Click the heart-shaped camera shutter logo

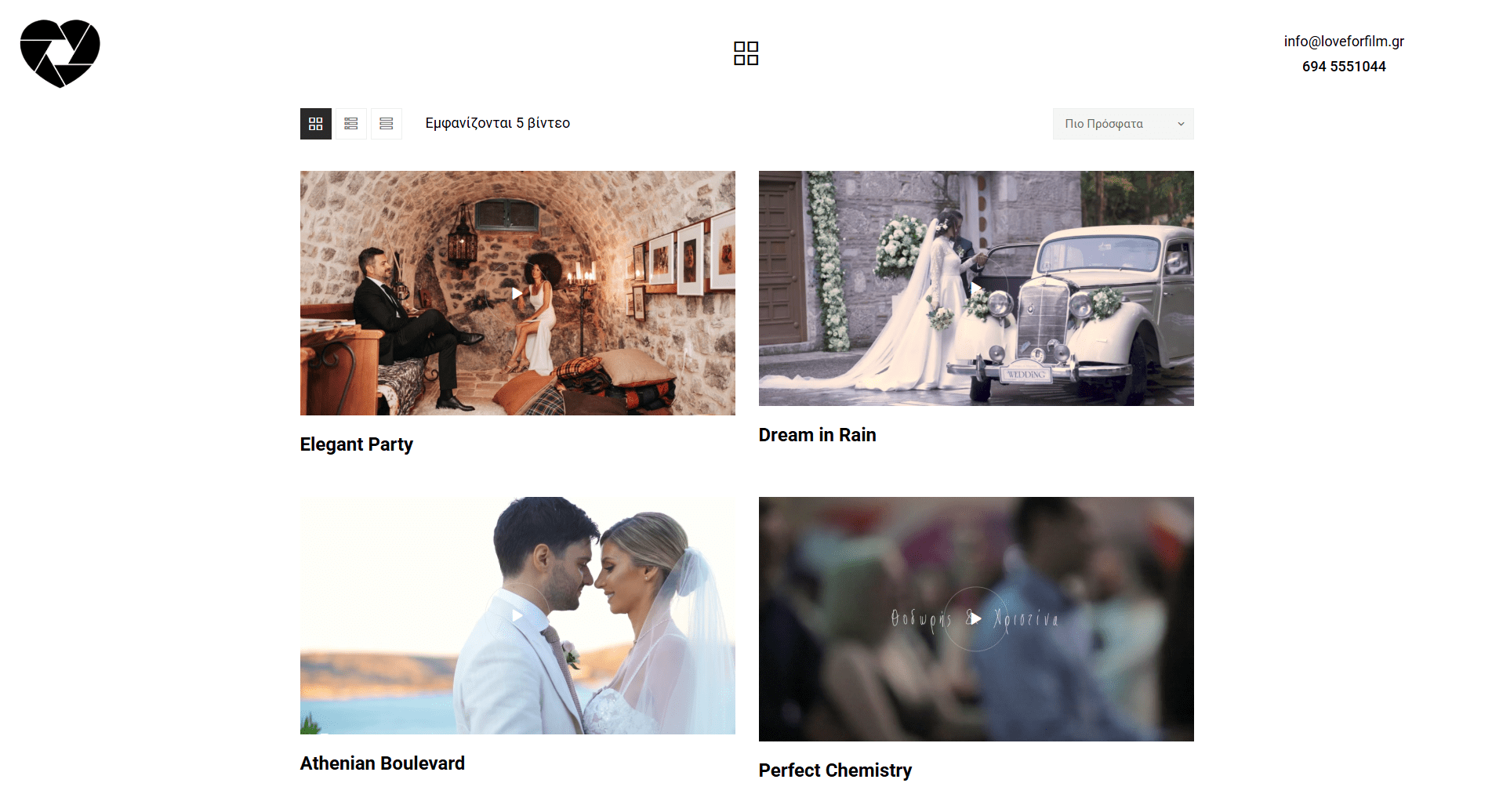[x=60, y=53]
